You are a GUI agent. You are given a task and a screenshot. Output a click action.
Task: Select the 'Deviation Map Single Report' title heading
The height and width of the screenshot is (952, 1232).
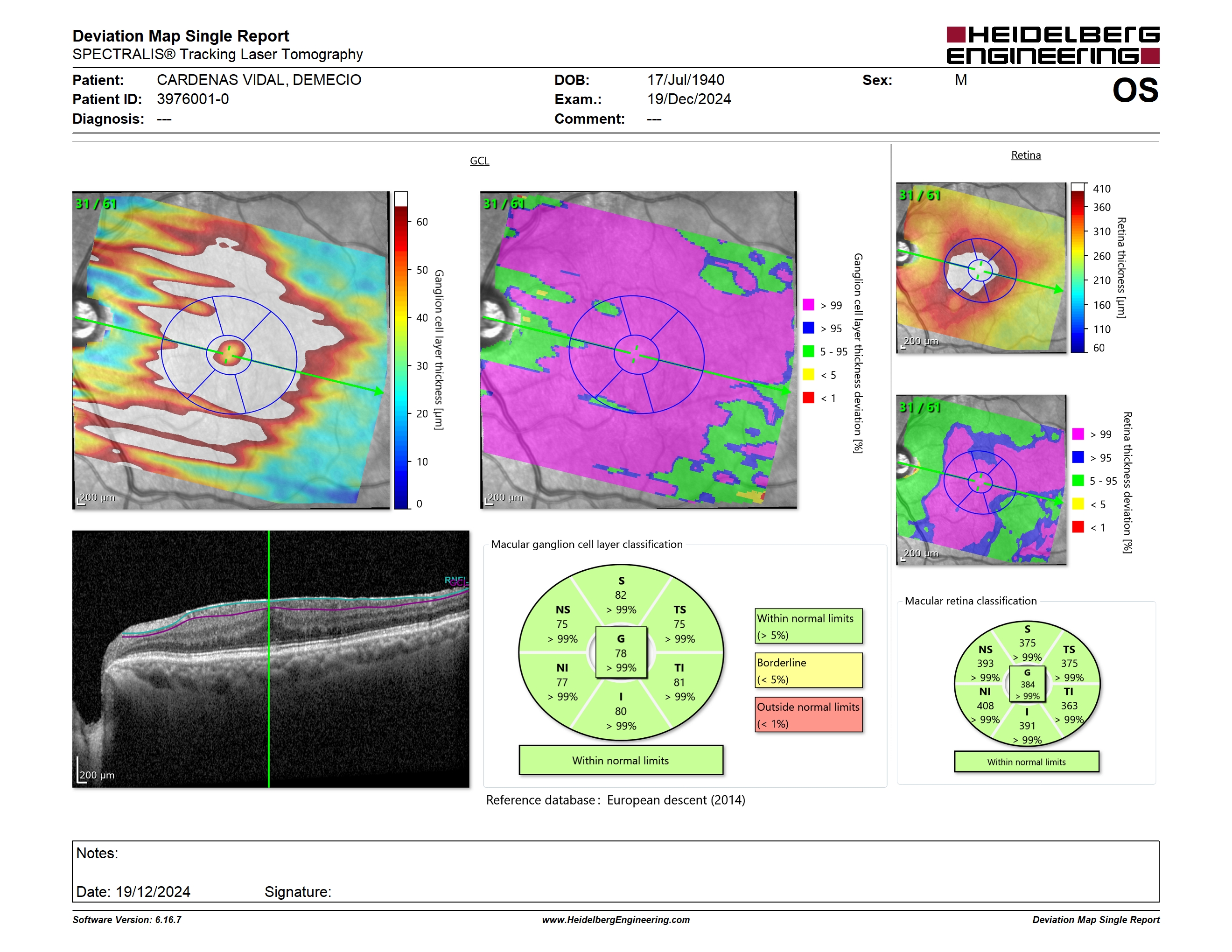(181, 36)
